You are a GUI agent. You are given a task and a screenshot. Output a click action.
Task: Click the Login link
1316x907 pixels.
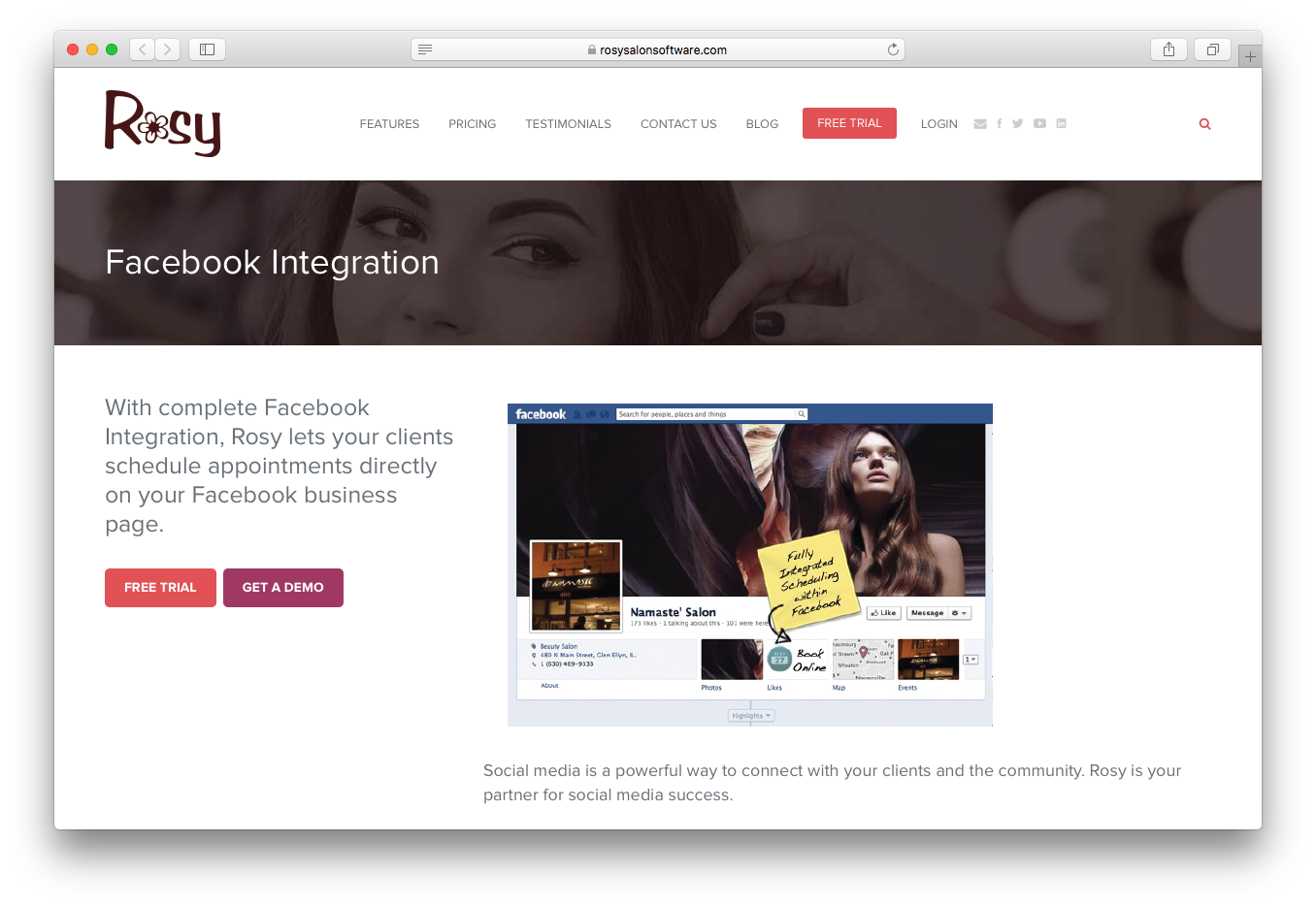pyautogui.click(x=938, y=124)
